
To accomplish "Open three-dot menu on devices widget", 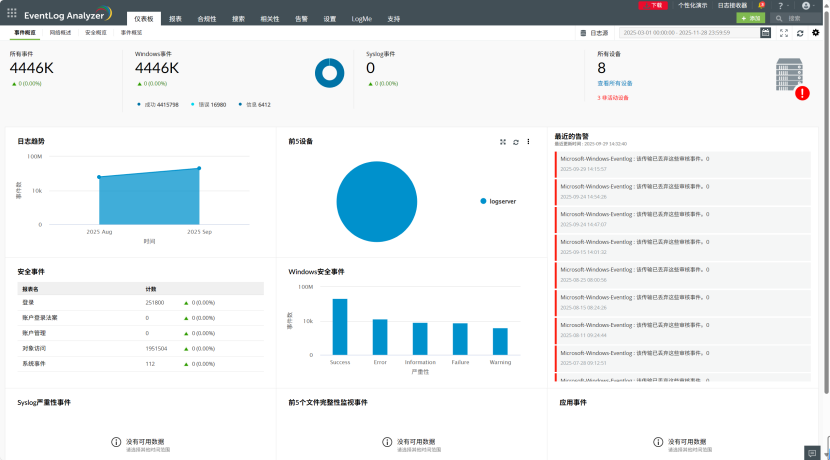I will [x=528, y=142].
